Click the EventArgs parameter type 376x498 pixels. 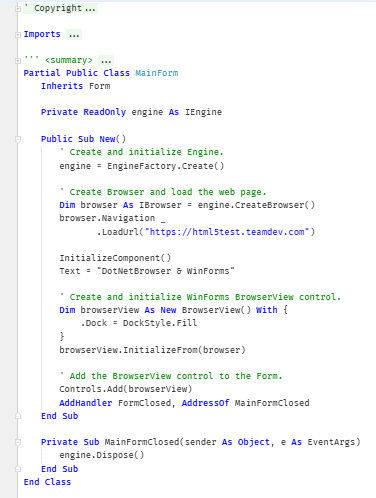coord(331,442)
